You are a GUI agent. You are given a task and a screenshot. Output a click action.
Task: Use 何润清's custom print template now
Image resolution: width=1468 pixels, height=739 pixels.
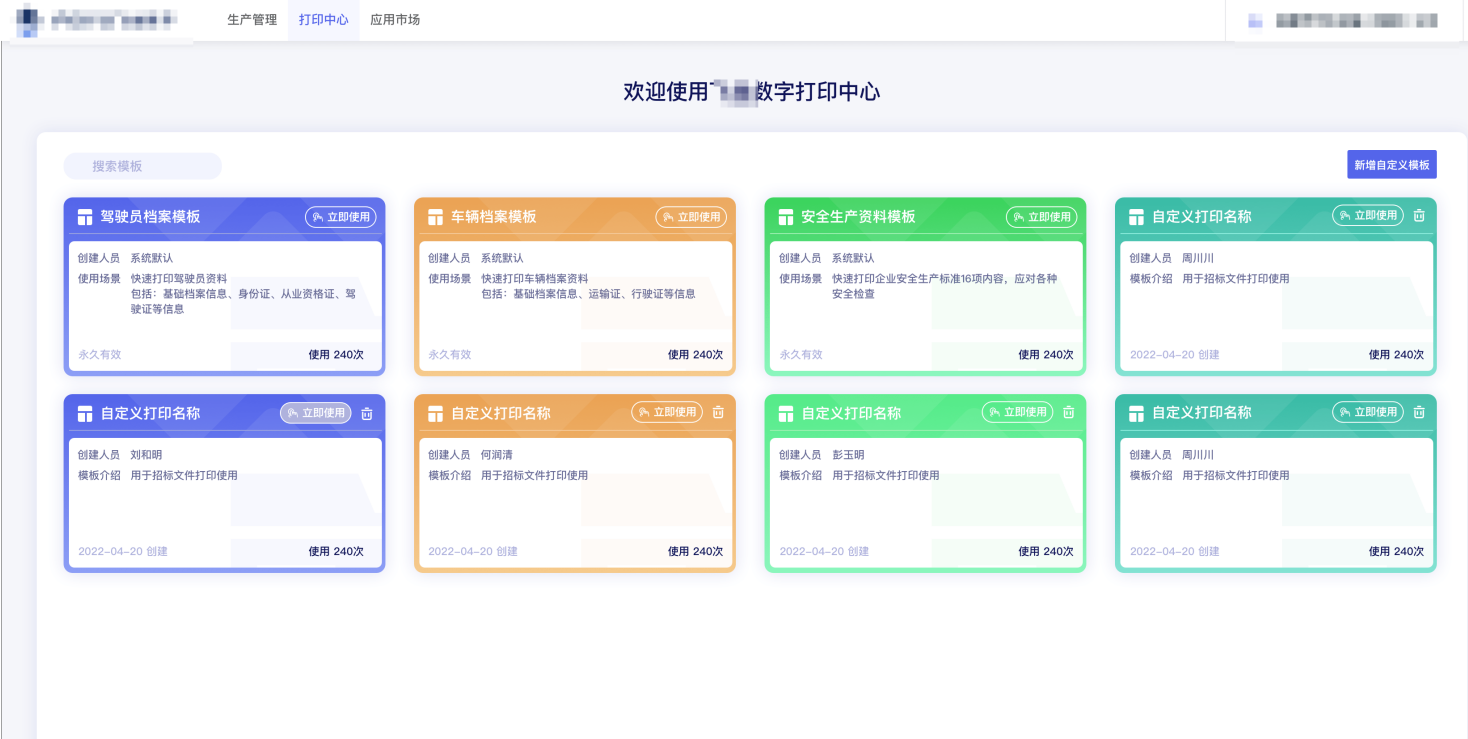coord(667,412)
